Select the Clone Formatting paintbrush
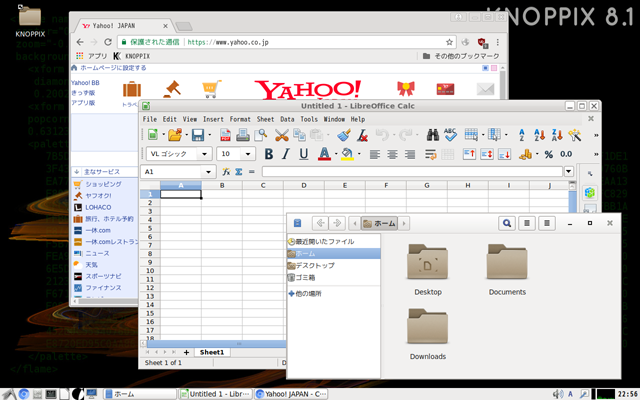Screen dimensions: 640x400 [x=344, y=135]
